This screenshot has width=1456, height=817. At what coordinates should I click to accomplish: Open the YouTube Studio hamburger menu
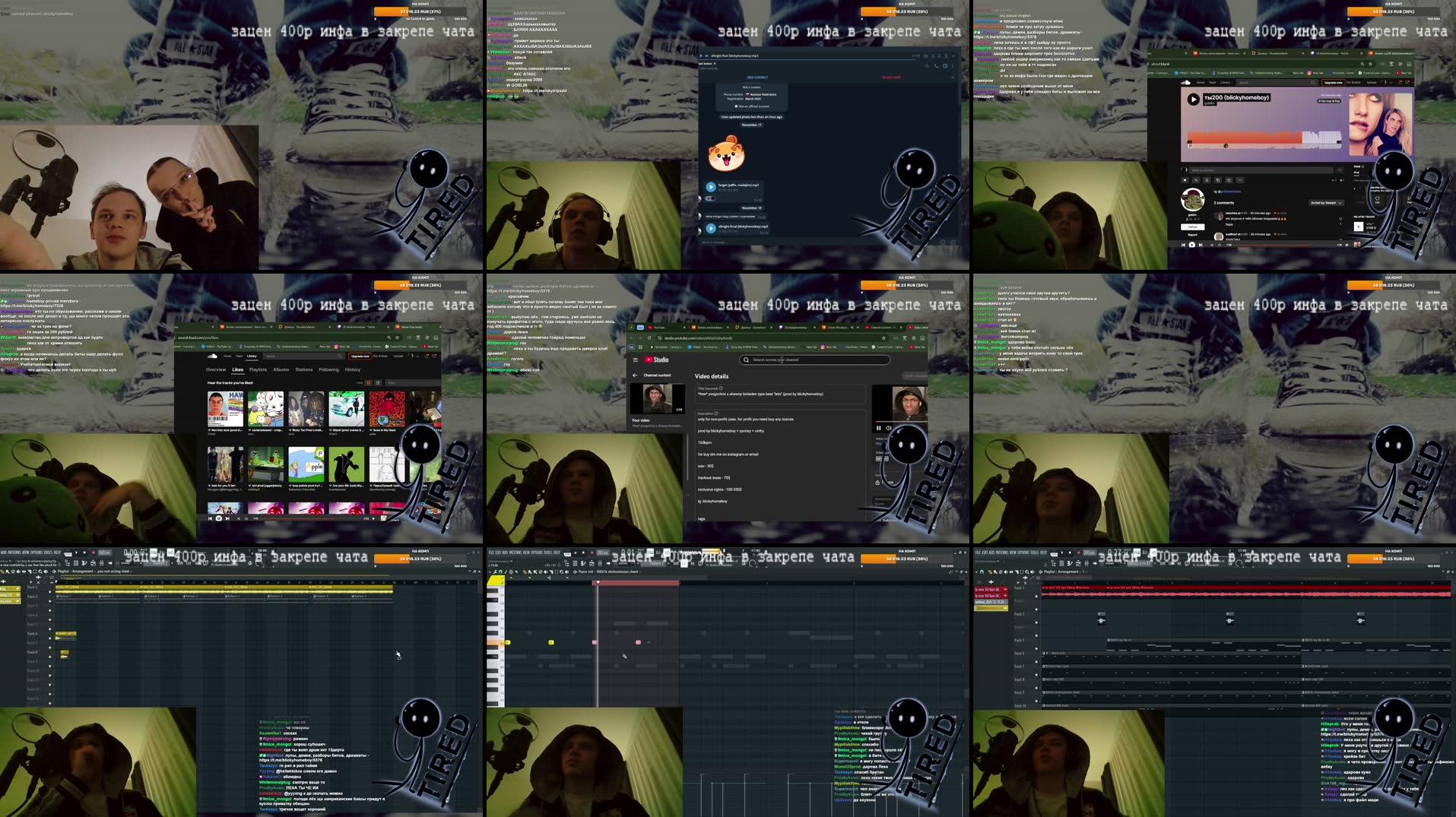coord(636,359)
